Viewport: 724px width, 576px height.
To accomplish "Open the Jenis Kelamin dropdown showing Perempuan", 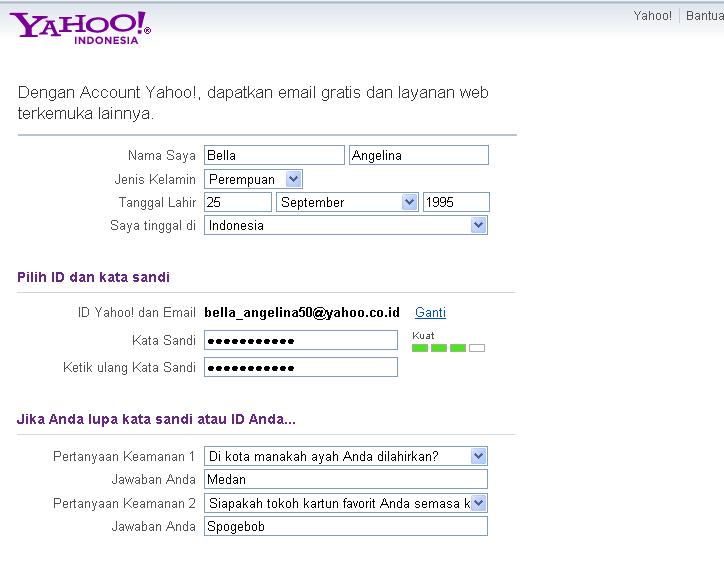I will coord(253,179).
